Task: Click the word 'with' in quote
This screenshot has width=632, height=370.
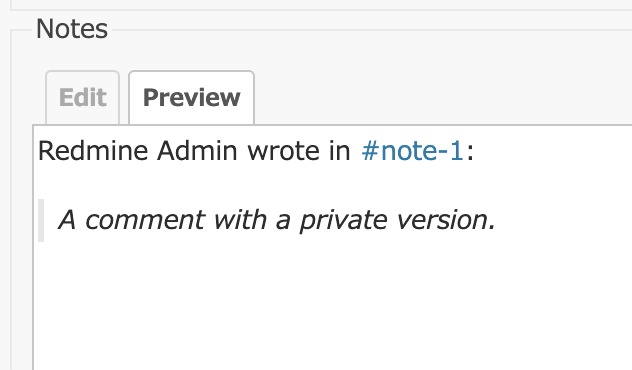Action: coord(240,220)
